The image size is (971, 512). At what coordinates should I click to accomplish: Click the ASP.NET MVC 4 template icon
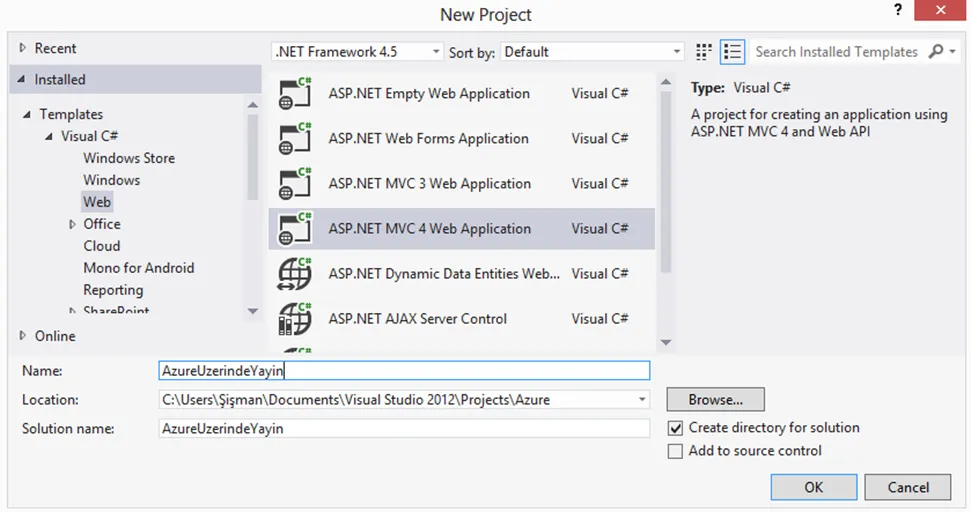[295, 228]
